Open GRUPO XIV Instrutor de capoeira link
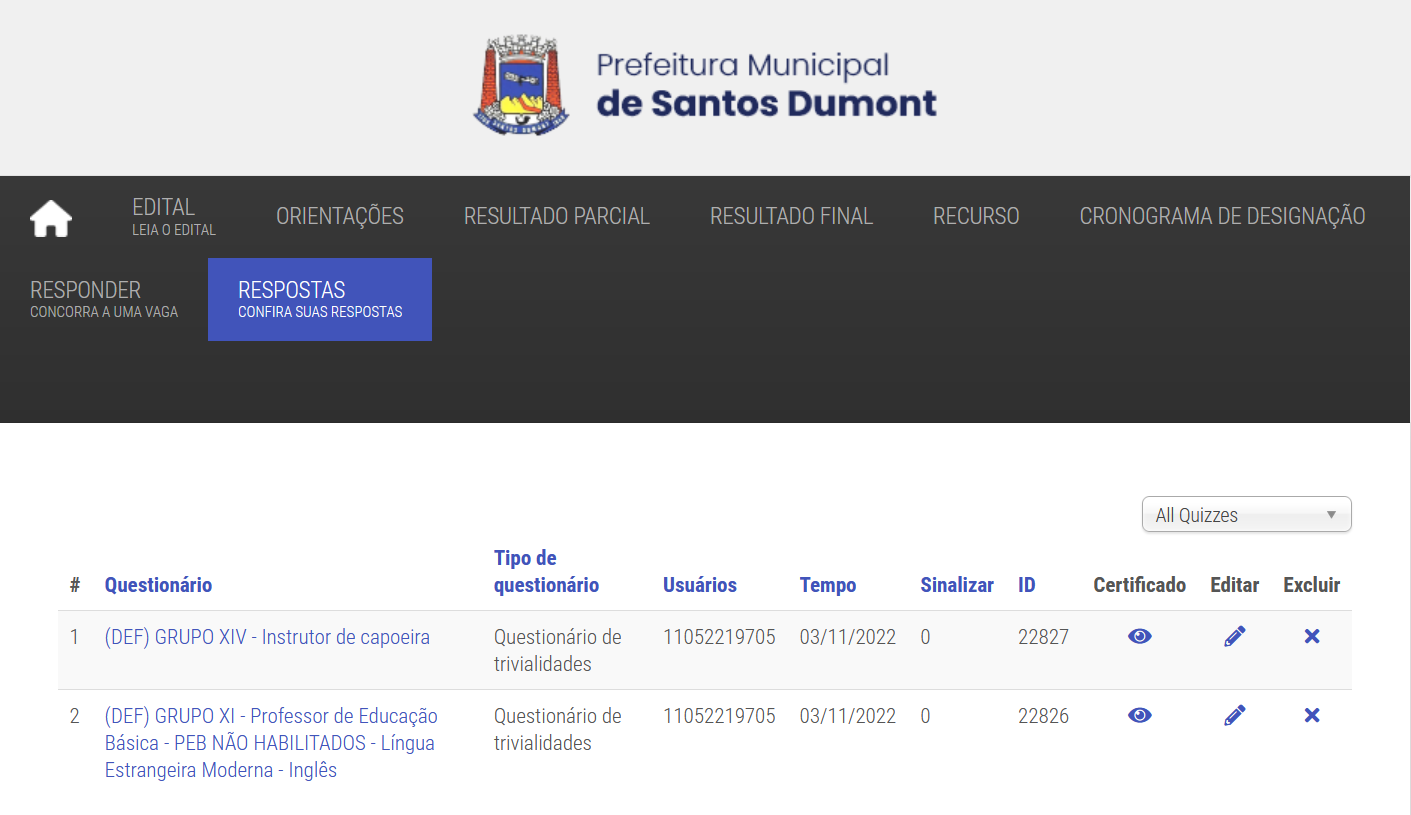The height and width of the screenshot is (815, 1411). [x=267, y=637]
